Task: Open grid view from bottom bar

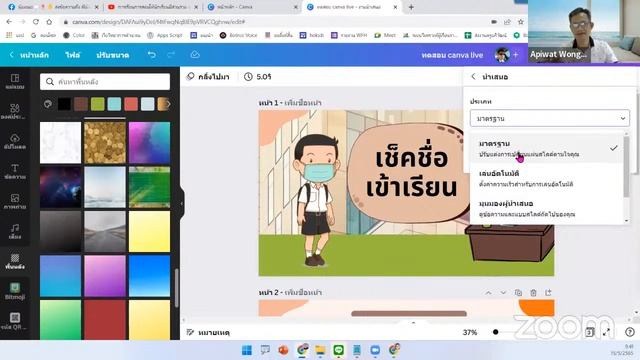Action: click(589, 332)
